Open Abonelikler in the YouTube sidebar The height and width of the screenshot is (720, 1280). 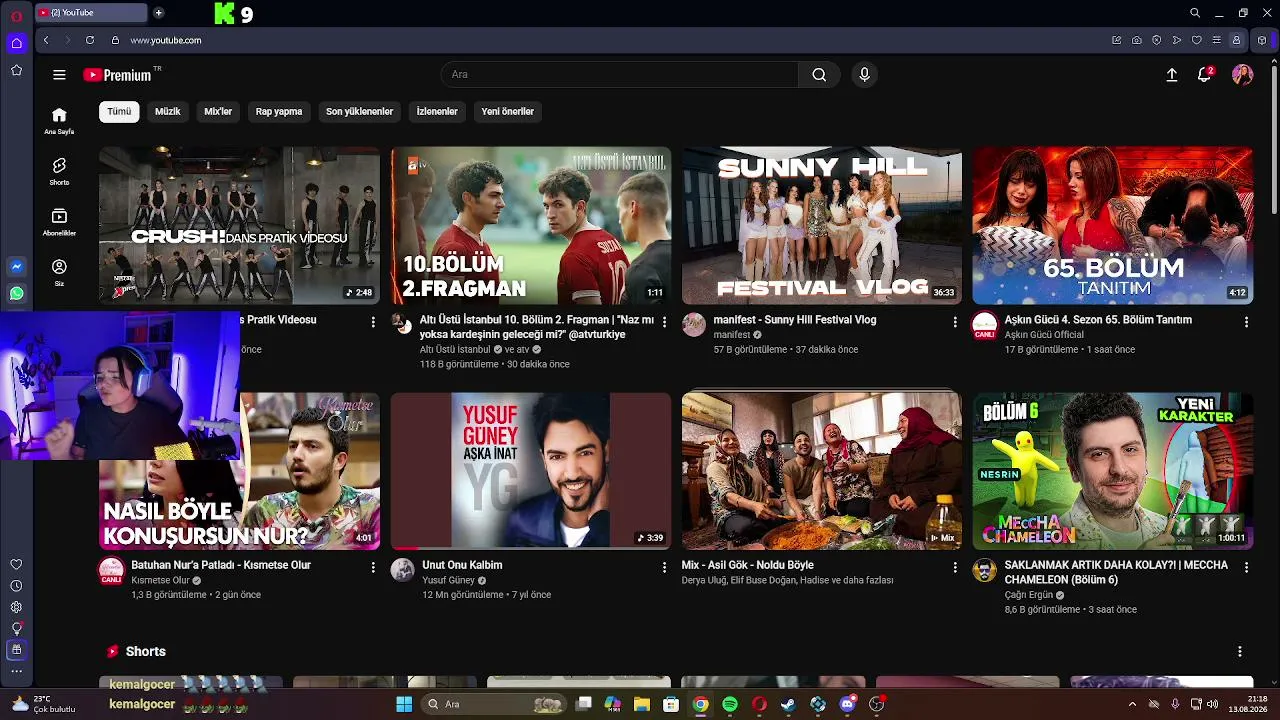point(59,222)
